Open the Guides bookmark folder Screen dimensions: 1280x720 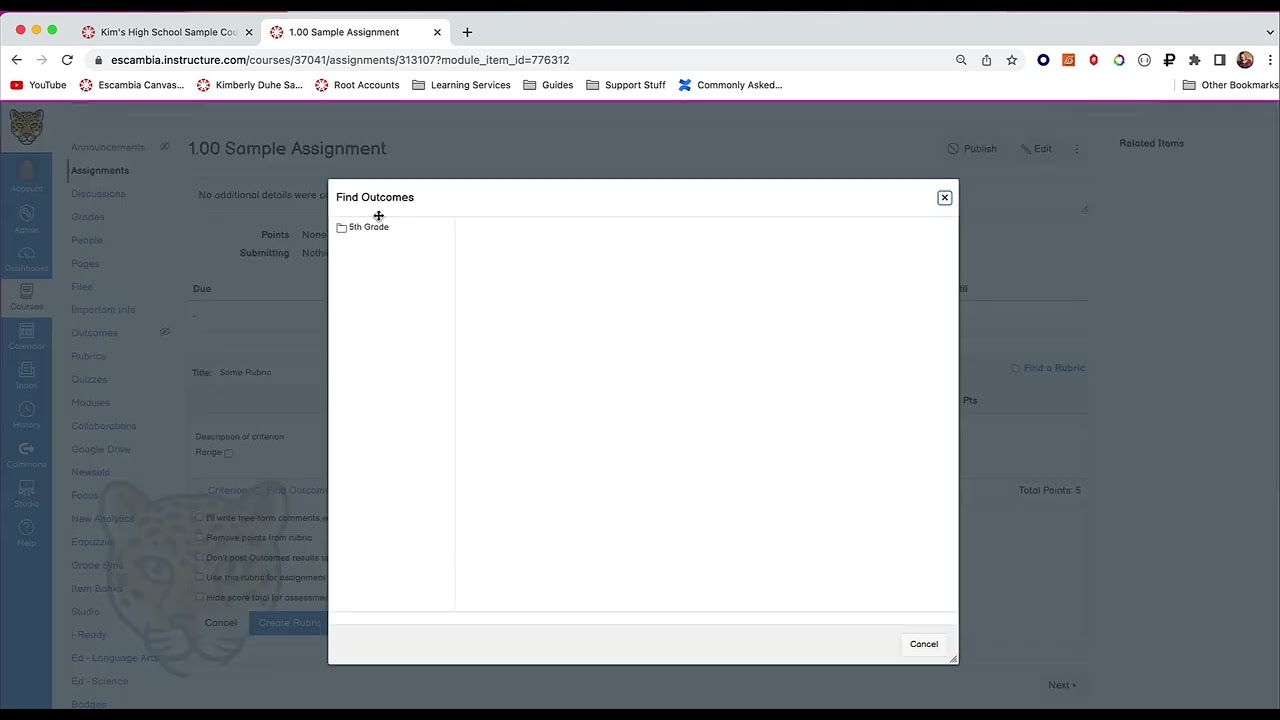548,85
